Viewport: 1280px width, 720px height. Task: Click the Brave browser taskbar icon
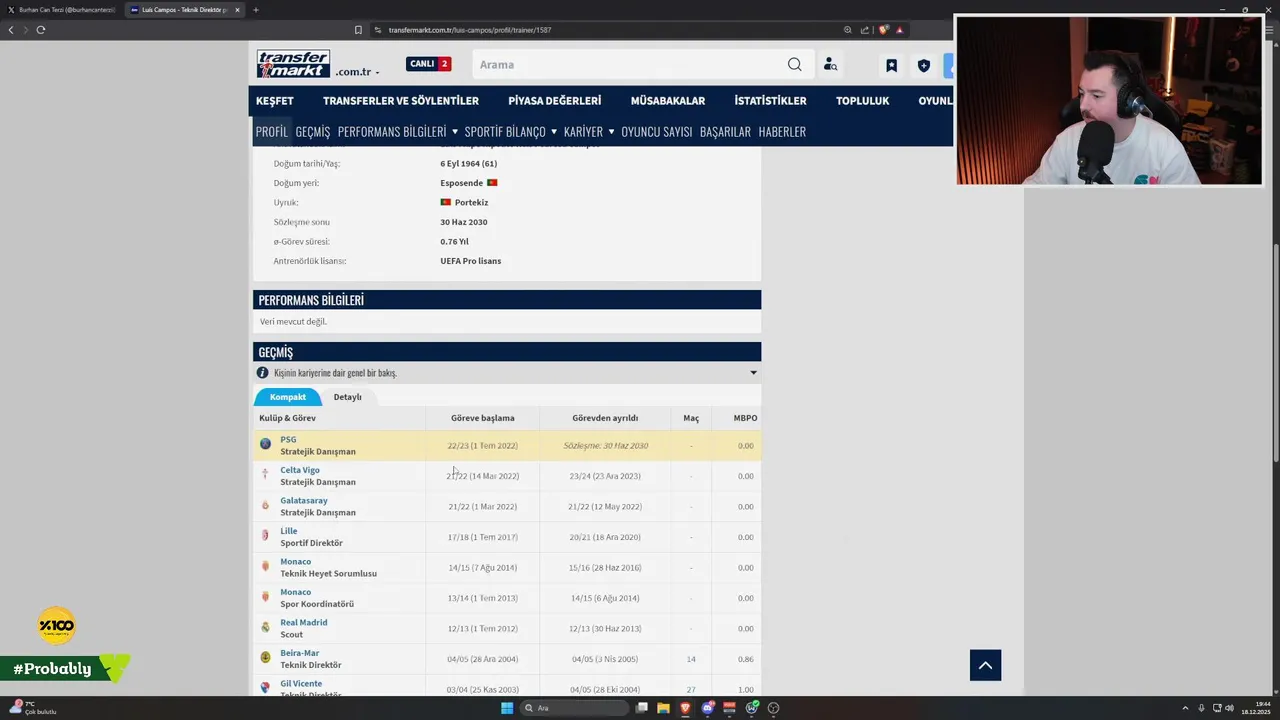coord(686,708)
